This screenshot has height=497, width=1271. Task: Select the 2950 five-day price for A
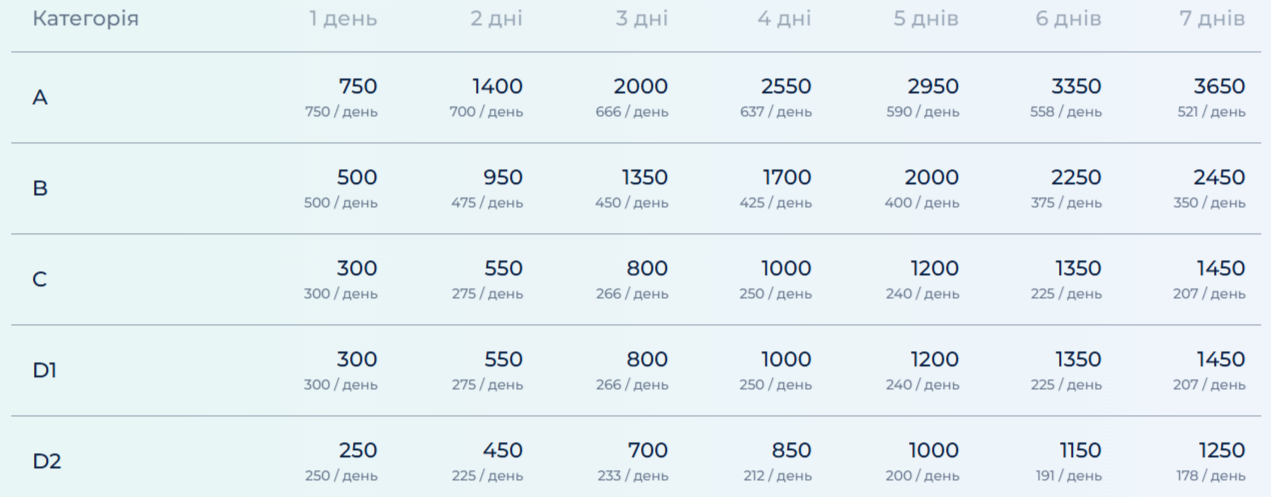[x=933, y=87]
